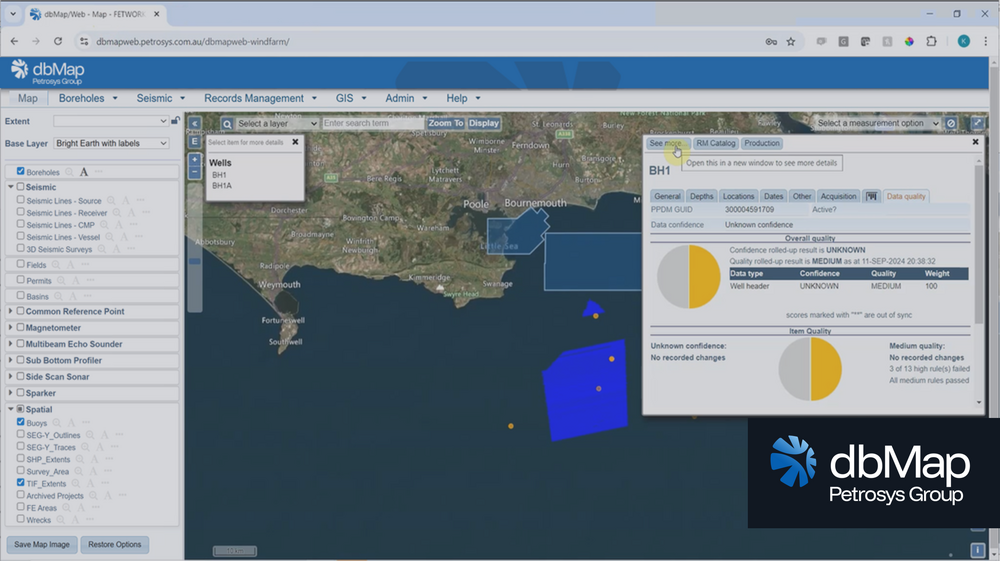Check the Archived Projects checkbox

click(20, 495)
